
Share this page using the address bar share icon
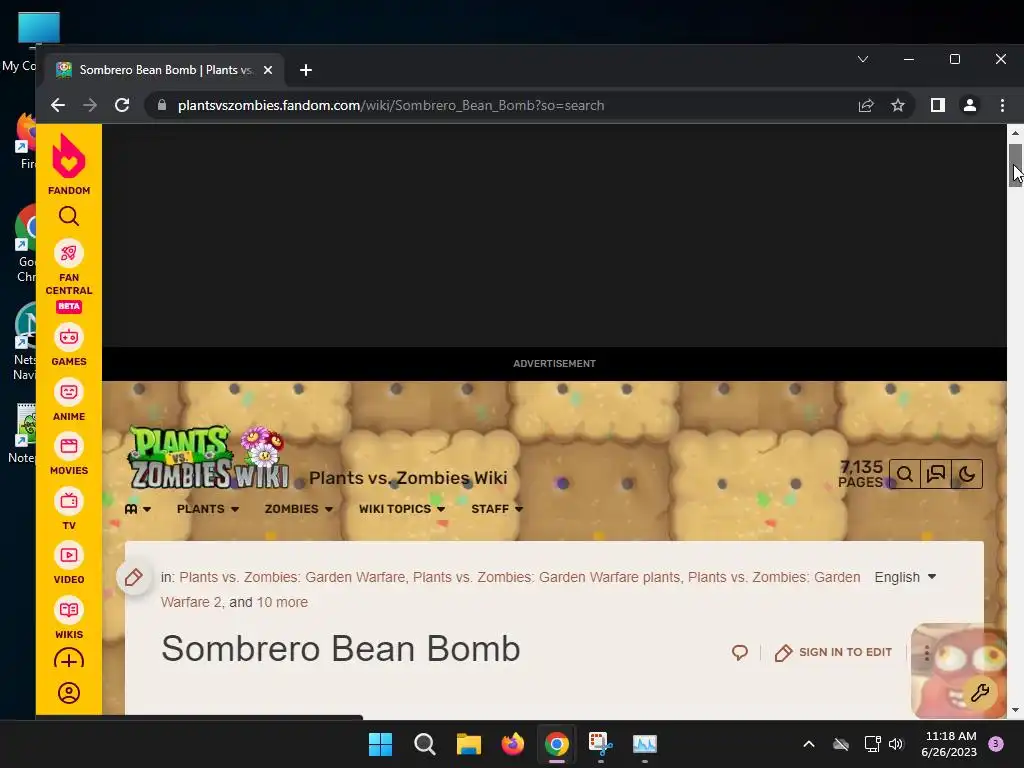pyautogui.click(x=866, y=105)
